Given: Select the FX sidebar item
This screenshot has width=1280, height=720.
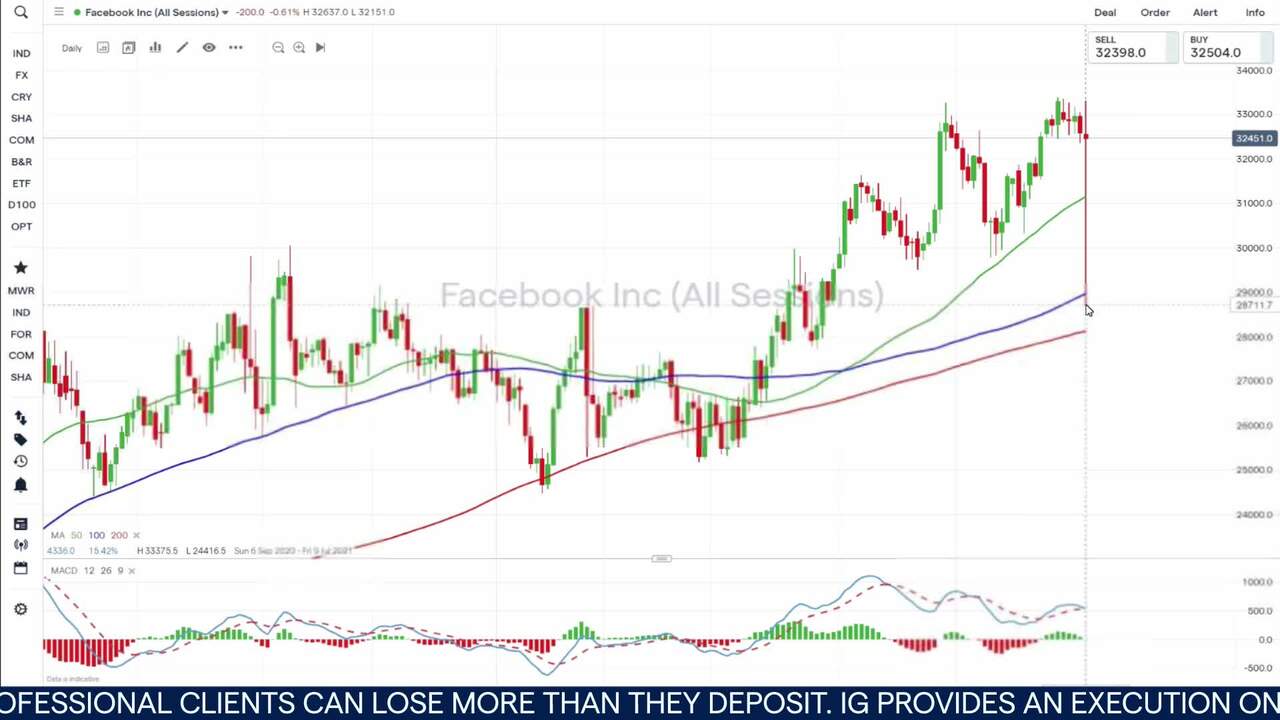Looking at the screenshot, I should [21, 75].
